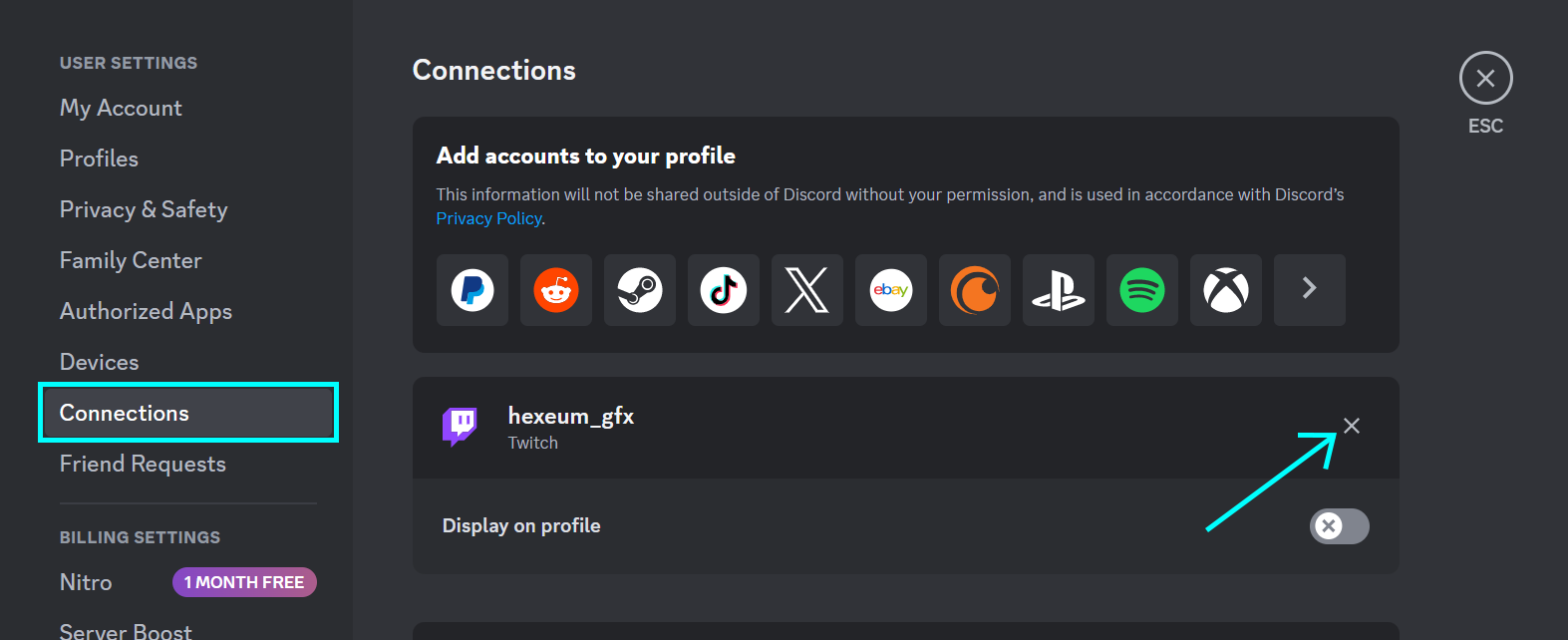Select the My Account settings entry
The height and width of the screenshot is (640, 1568).
click(121, 108)
